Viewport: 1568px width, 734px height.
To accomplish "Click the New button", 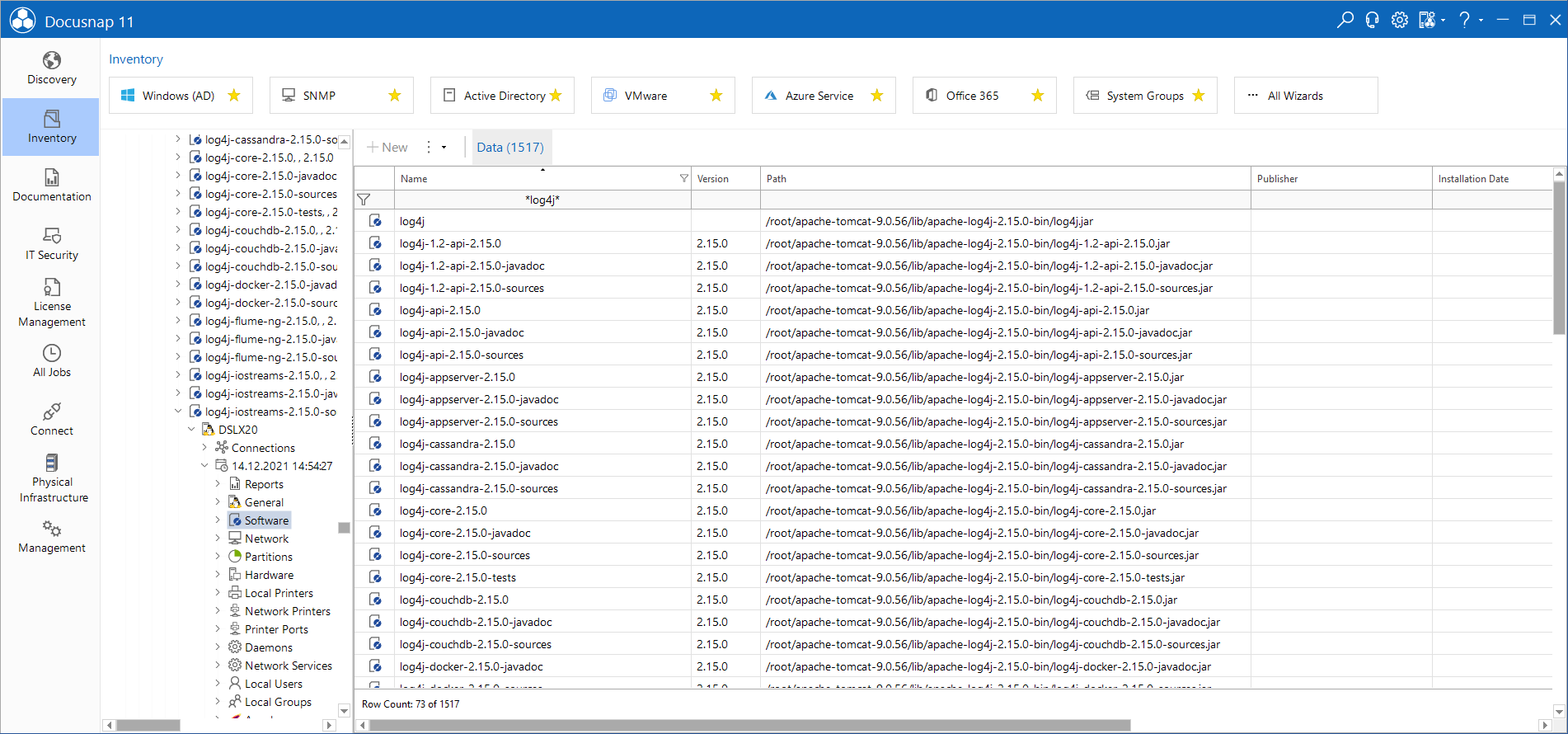I will [387, 147].
